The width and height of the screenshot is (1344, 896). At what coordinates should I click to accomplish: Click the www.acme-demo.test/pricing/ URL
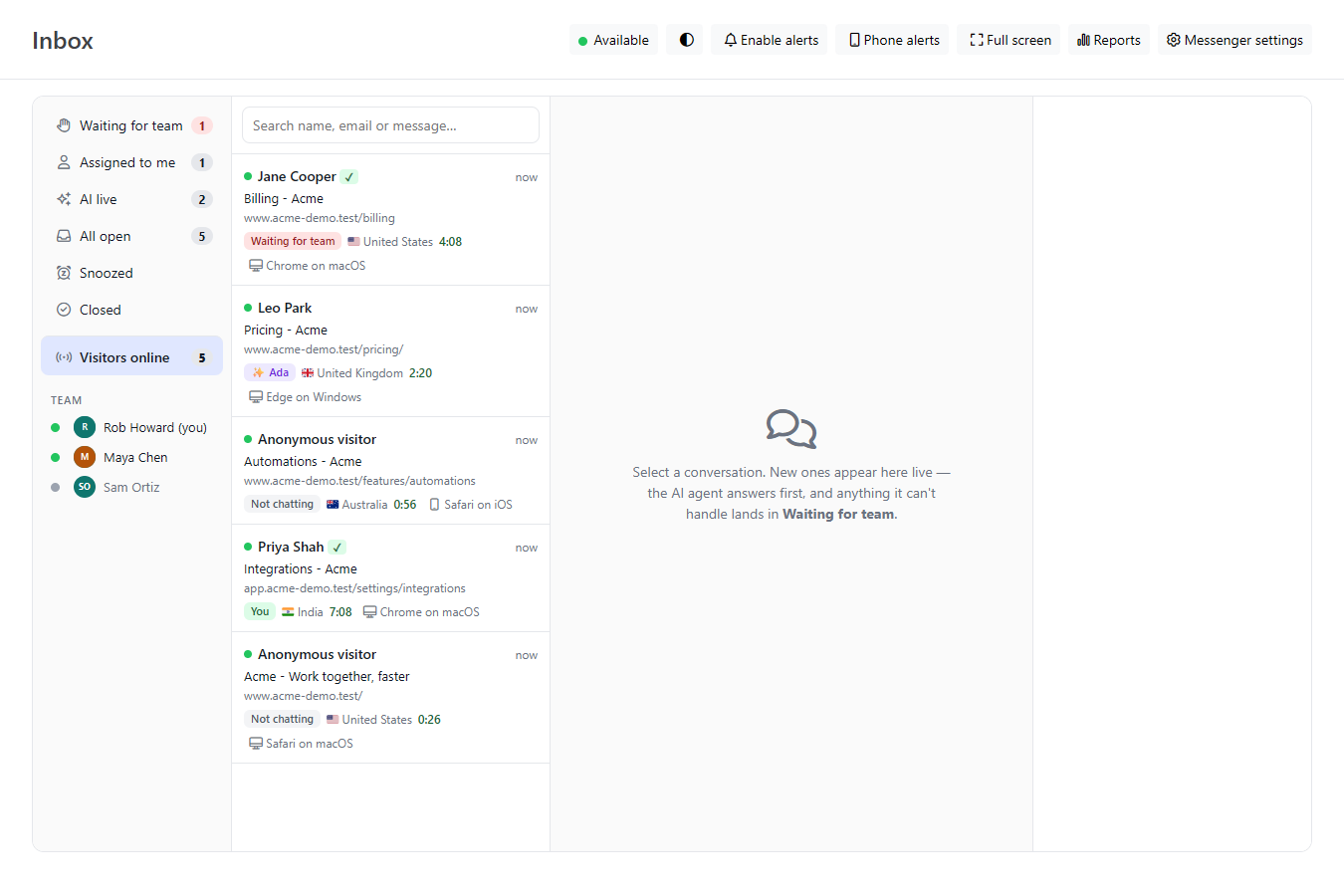coord(324,349)
